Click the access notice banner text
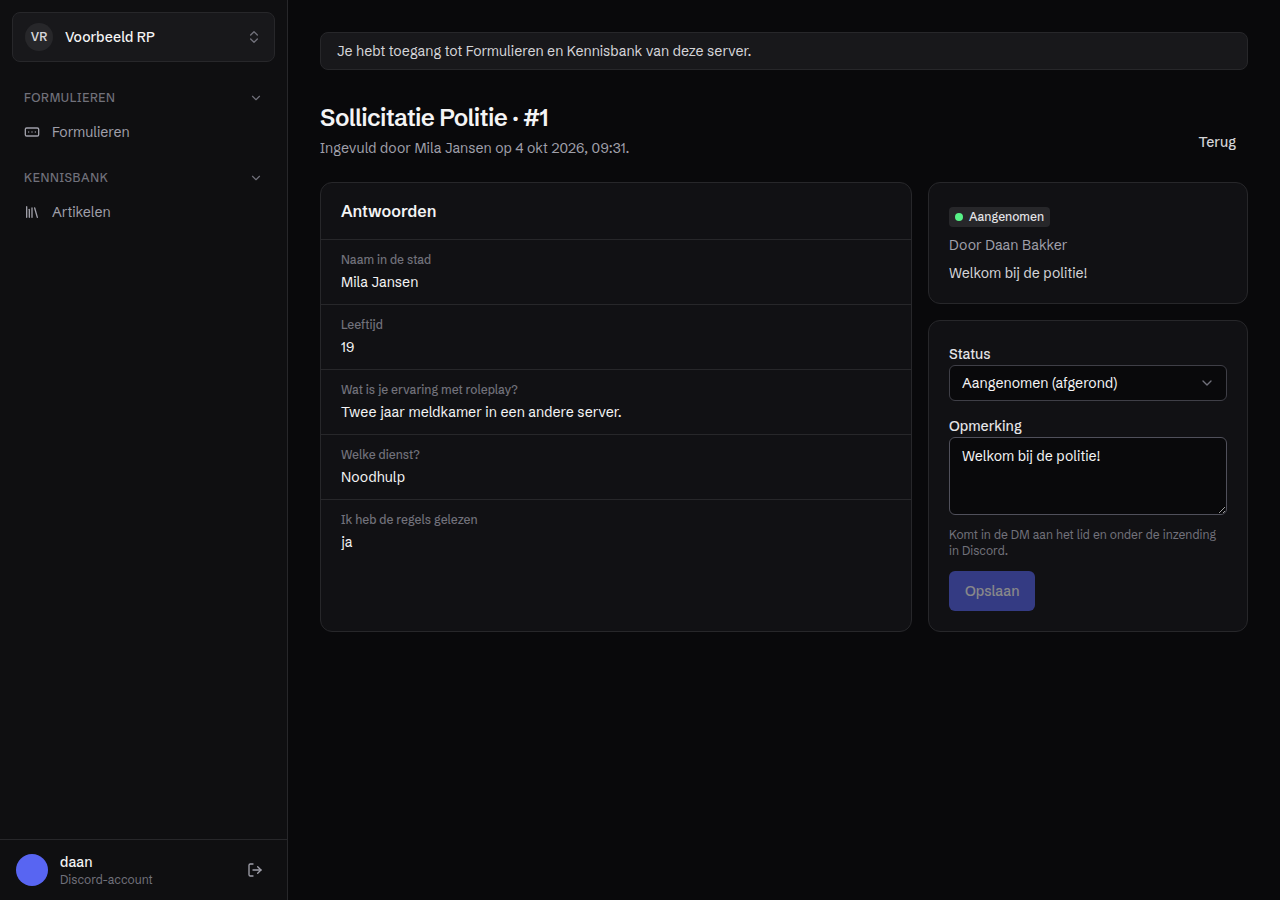 [544, 51]
